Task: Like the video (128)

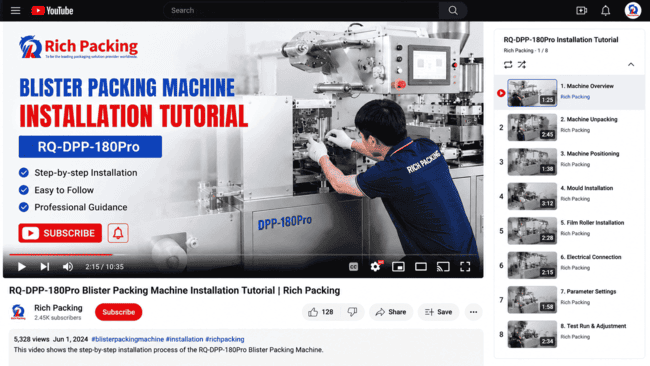Action: (321, 312)
